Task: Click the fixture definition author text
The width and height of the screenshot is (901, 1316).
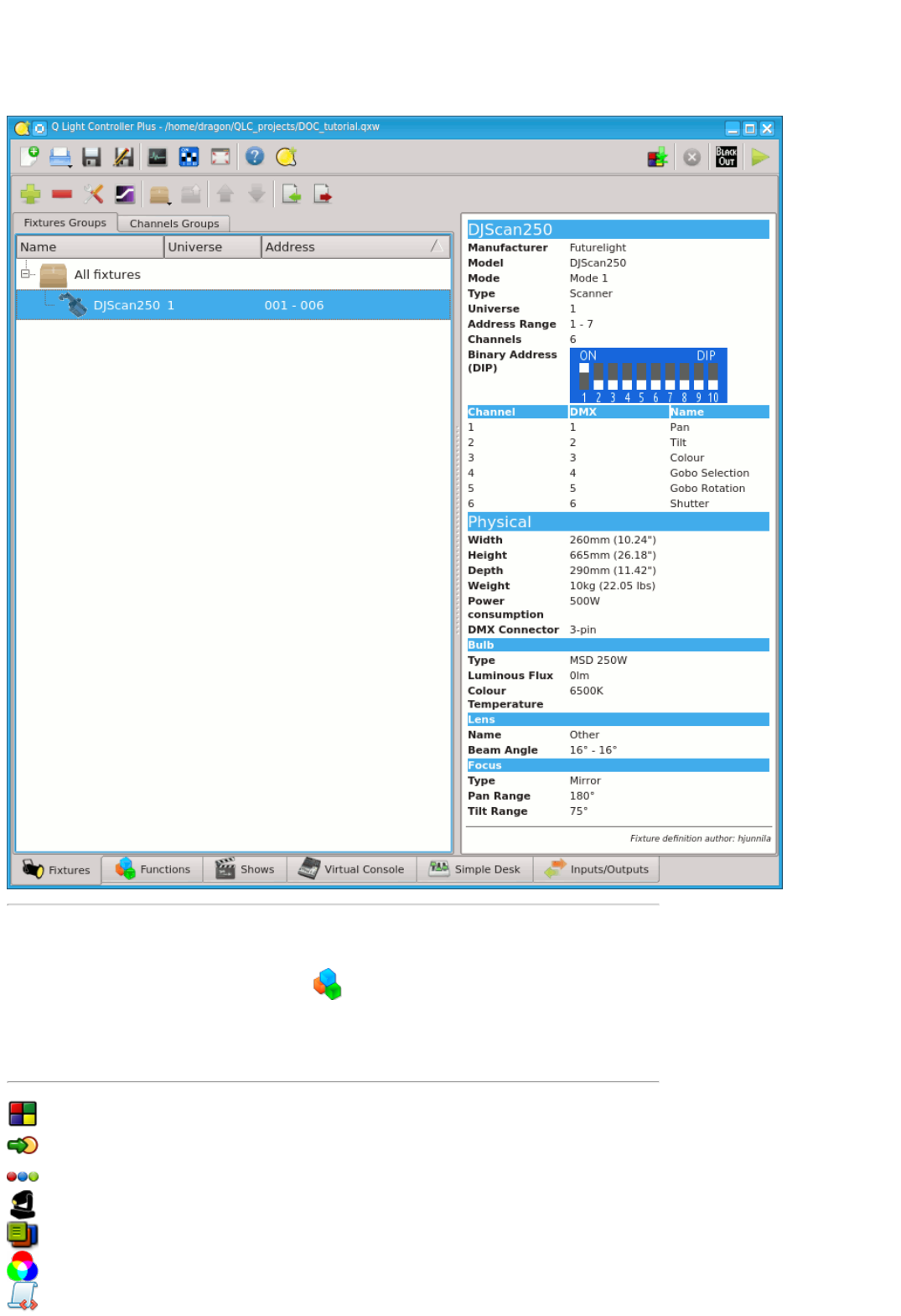Action: 700,838
